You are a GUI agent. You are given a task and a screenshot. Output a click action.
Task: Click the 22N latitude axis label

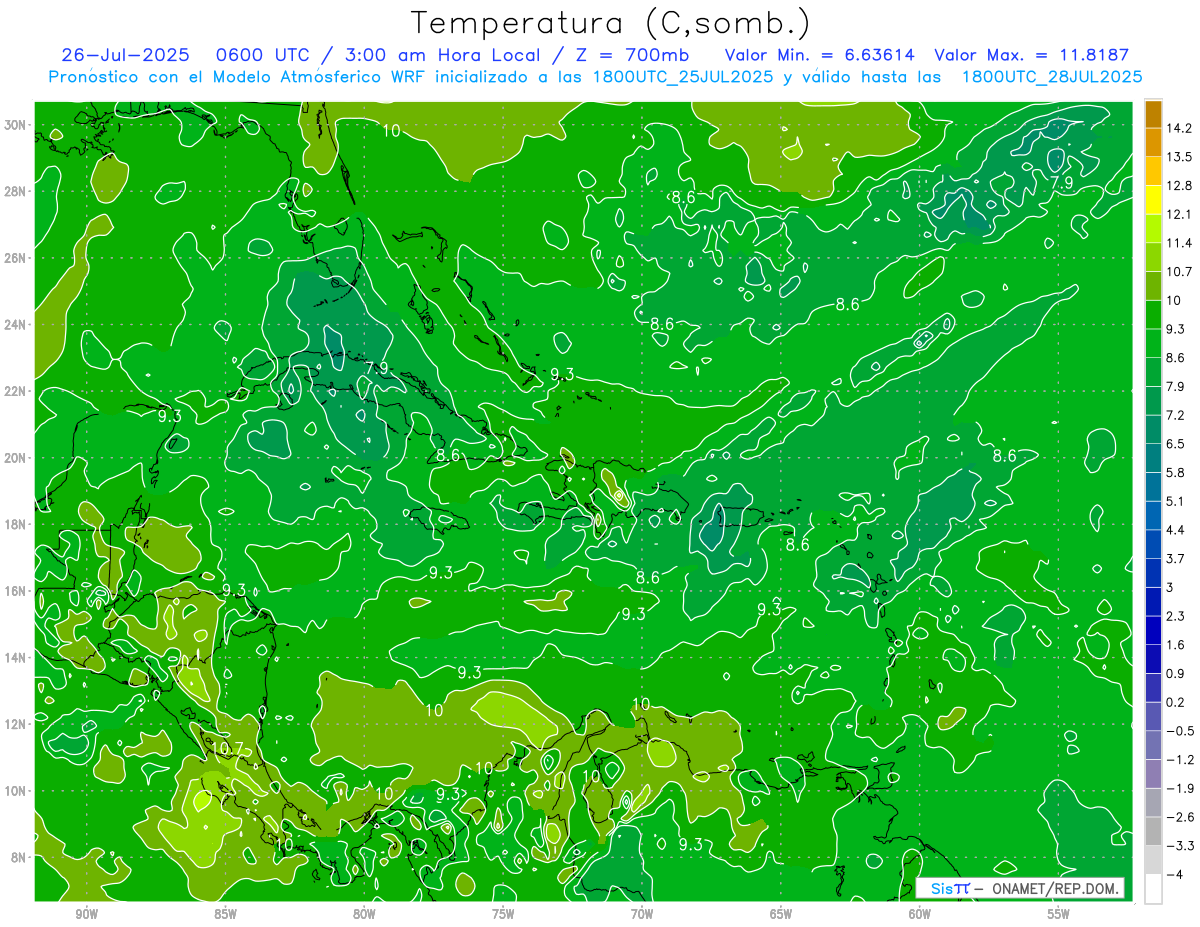16,391
